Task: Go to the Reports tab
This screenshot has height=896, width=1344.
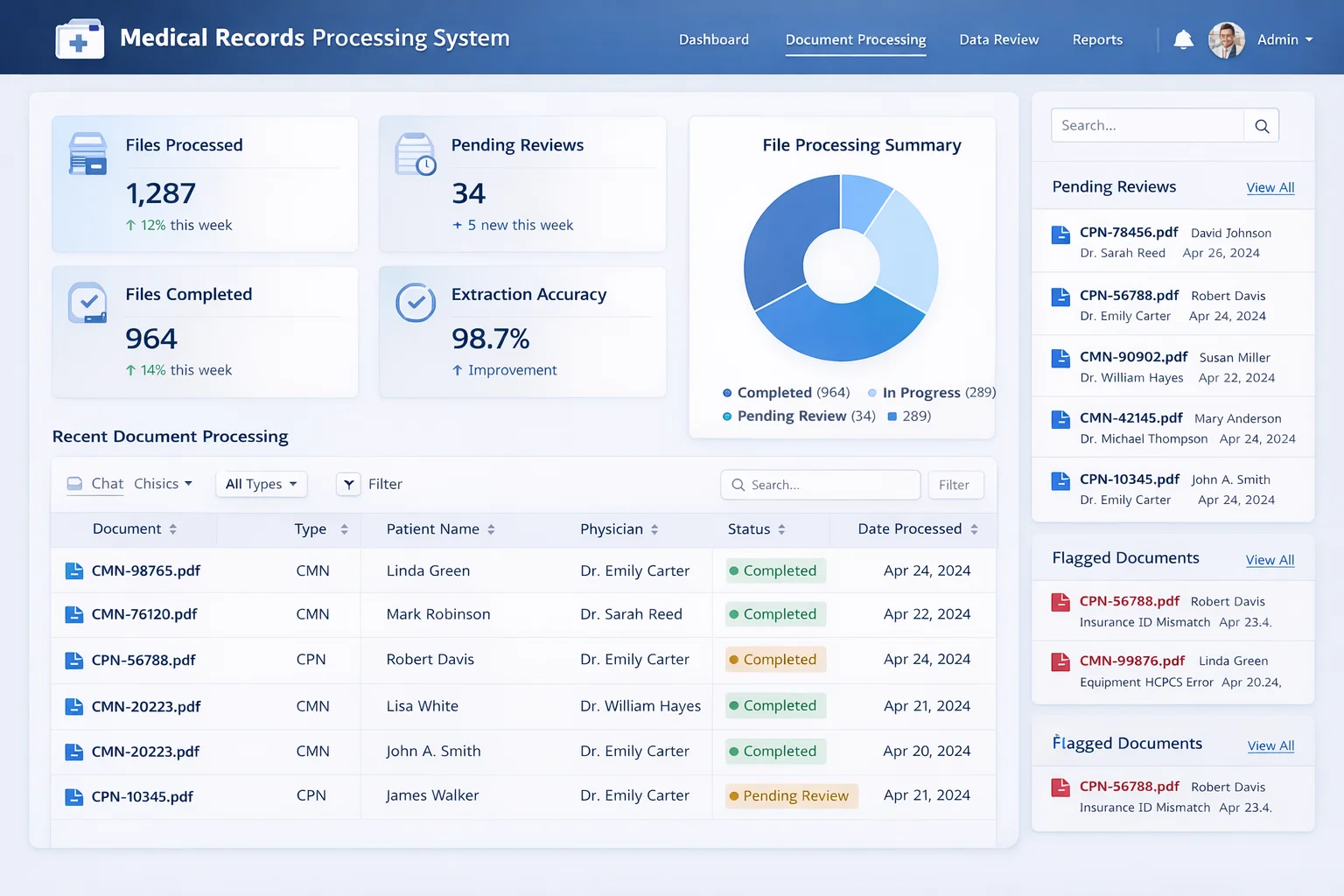Action: pos(1097,40)
